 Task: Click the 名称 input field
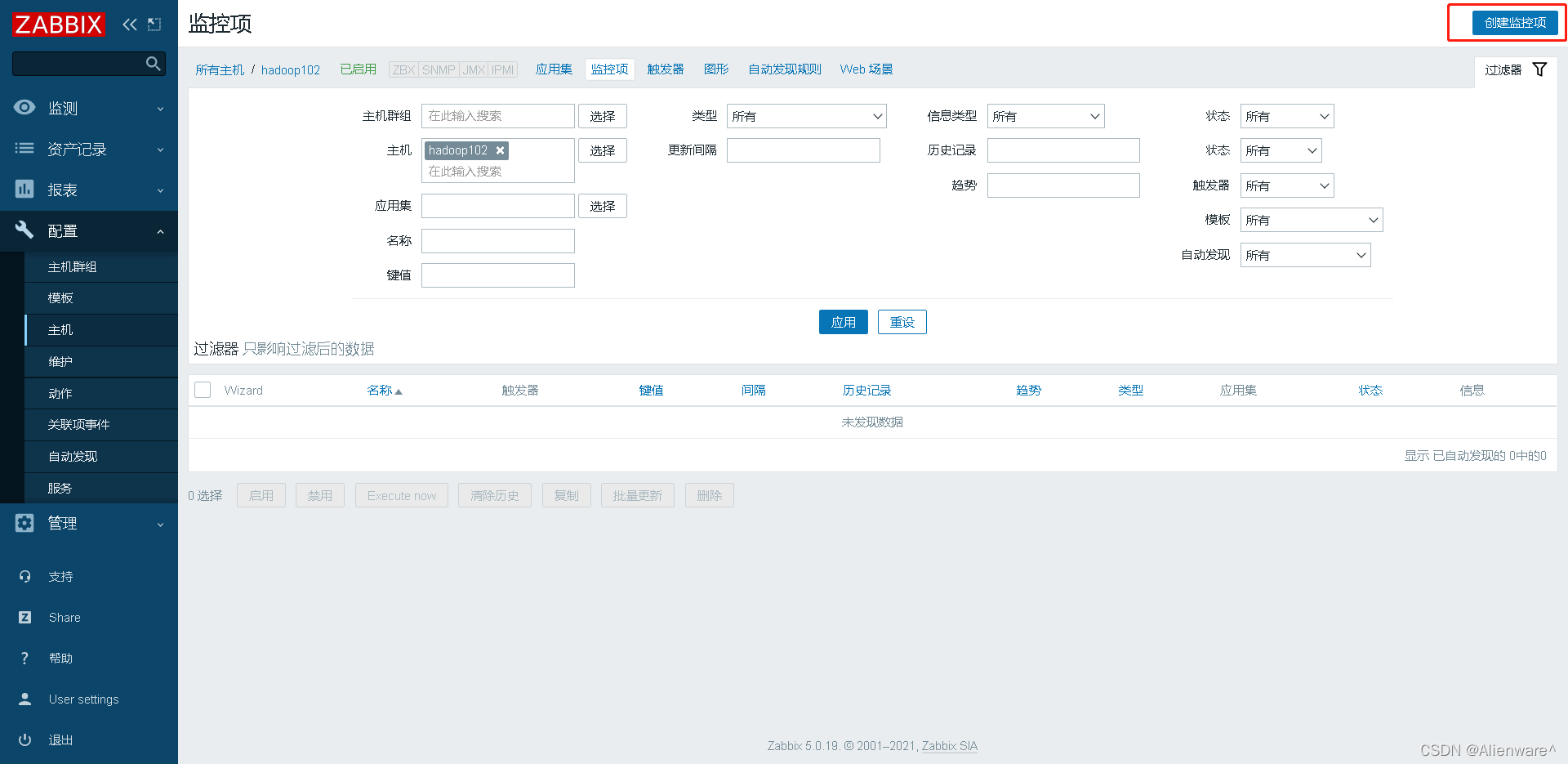498,241
